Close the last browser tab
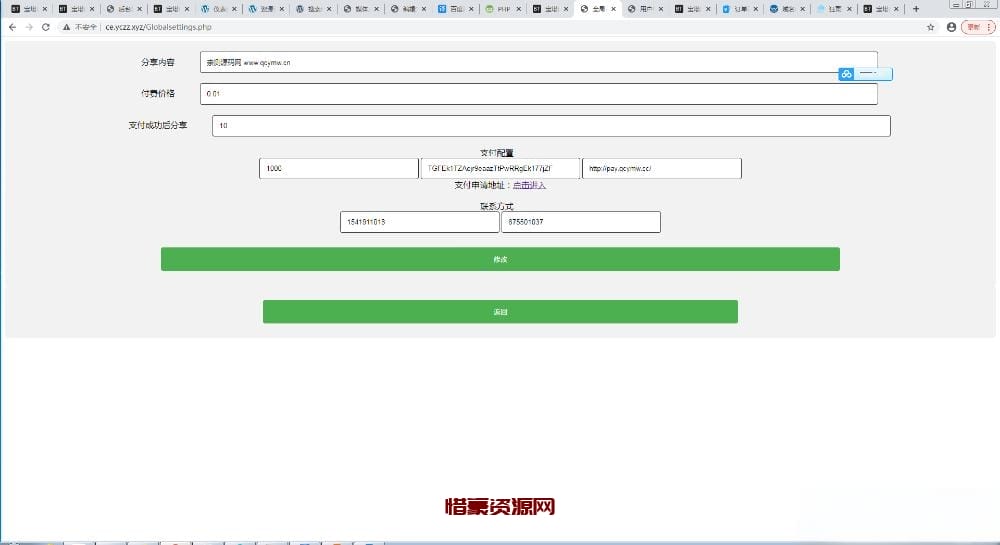 [x=896, y=9]
